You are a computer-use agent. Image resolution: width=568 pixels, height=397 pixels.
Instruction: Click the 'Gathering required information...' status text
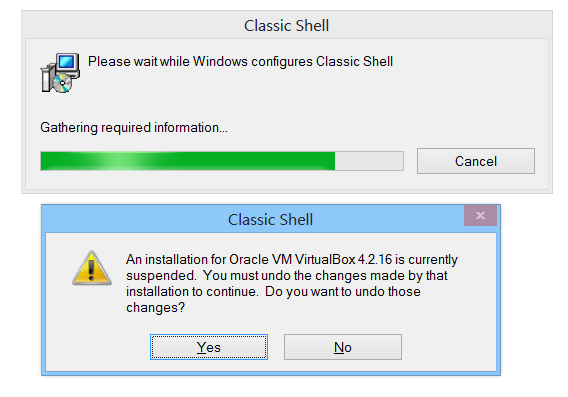(134, 128)
